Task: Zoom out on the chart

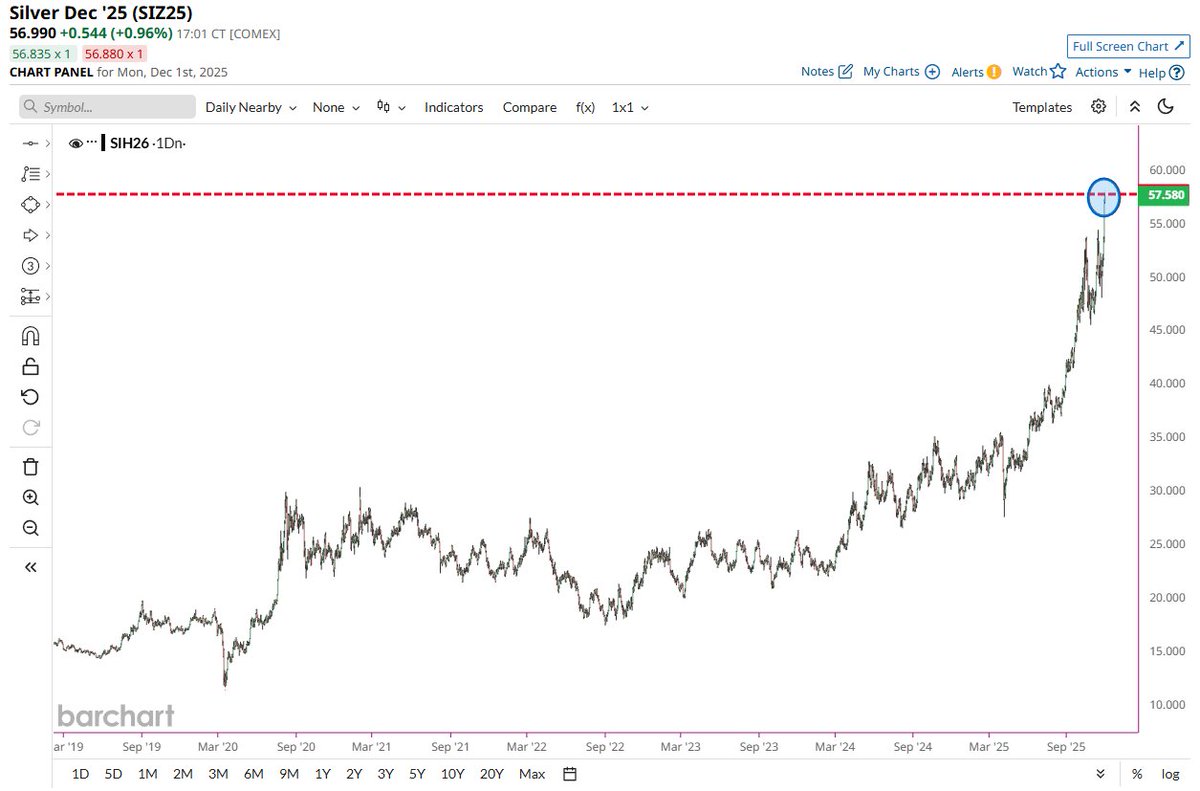Action: (30, 528)
